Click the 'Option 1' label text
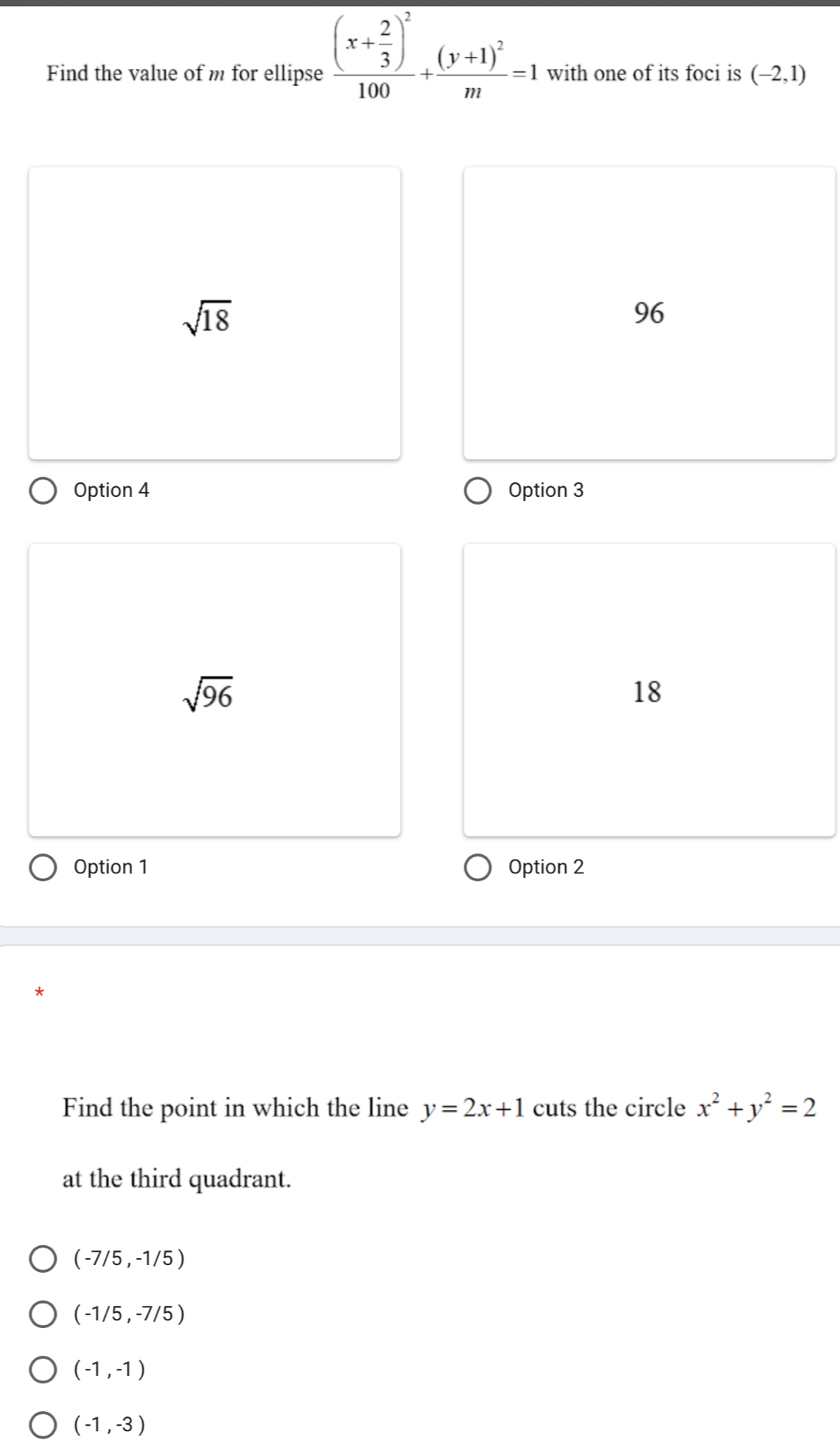This screenshot has height=1441, width=840. (111, 867)
